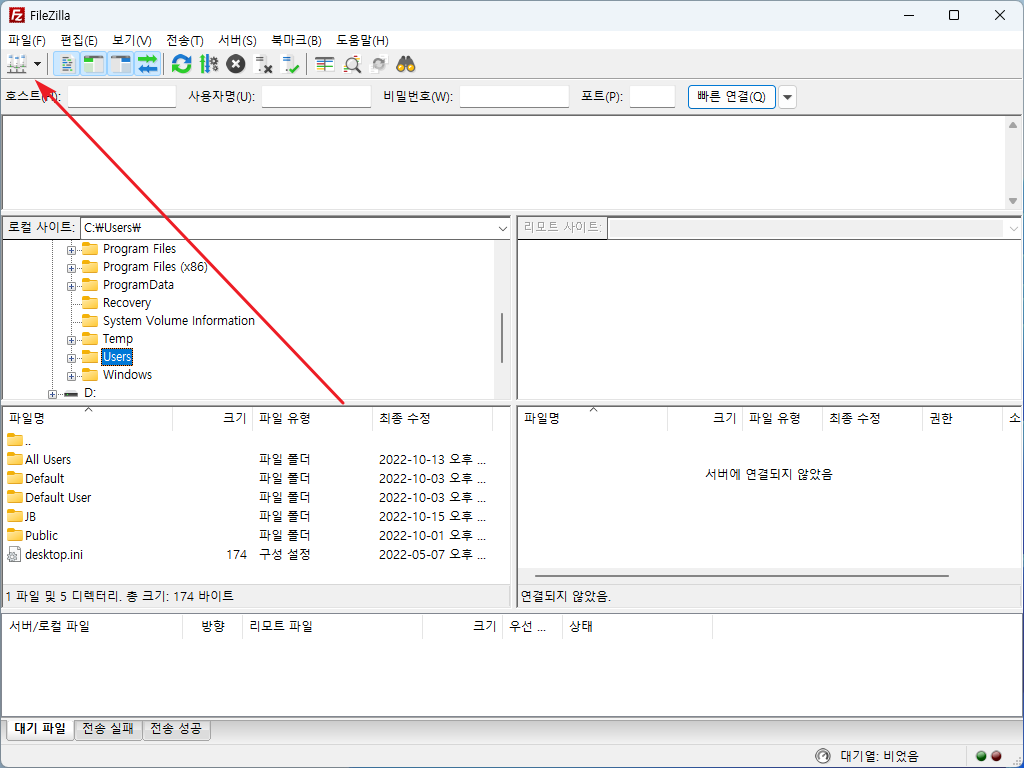The height and width of the screenshot is (768, 1024).
Task: Switch to the 전송 성공 tab
Action: 176,728
